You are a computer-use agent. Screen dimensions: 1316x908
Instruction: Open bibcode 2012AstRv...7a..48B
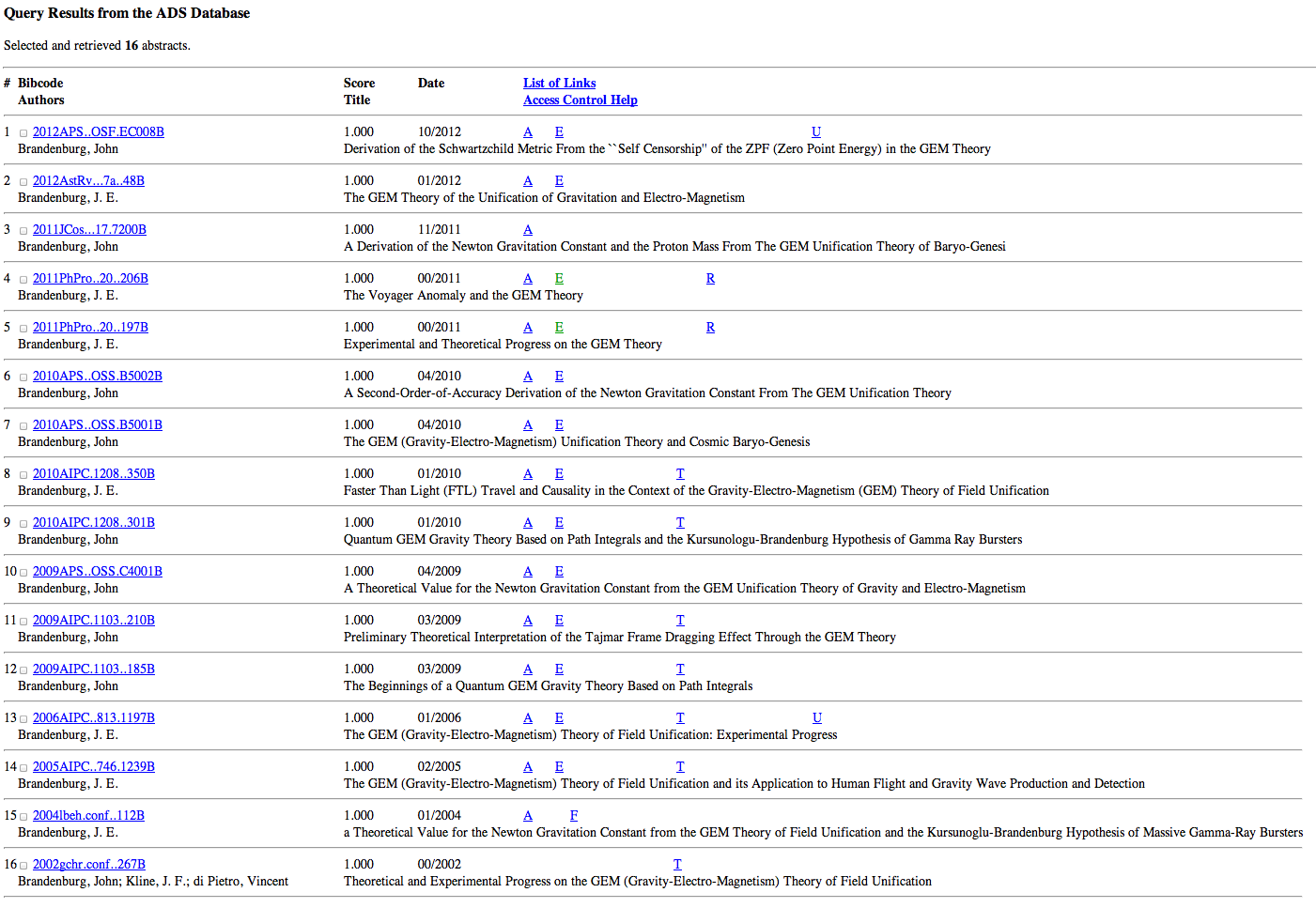pyautogui.click(x=88, y=180)
